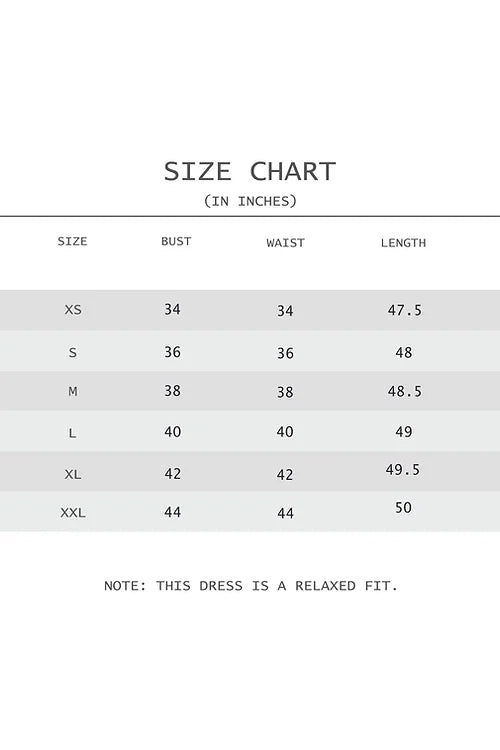Click the length value 50
The width and height of the screenshot is (500, 750).
pyautogui.click(x=403, y=507)
